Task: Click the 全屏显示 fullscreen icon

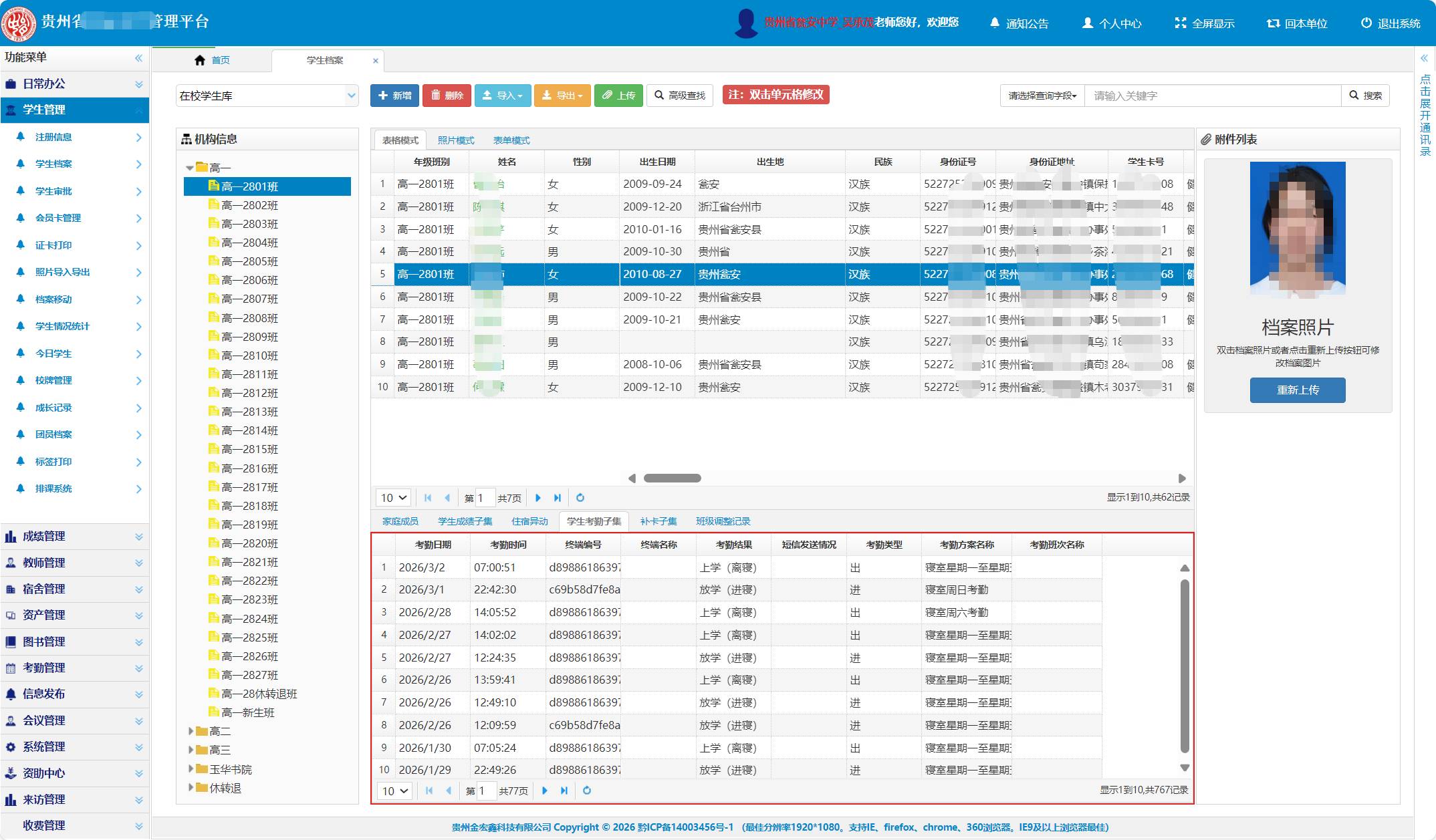Action: click(1180, 23)
